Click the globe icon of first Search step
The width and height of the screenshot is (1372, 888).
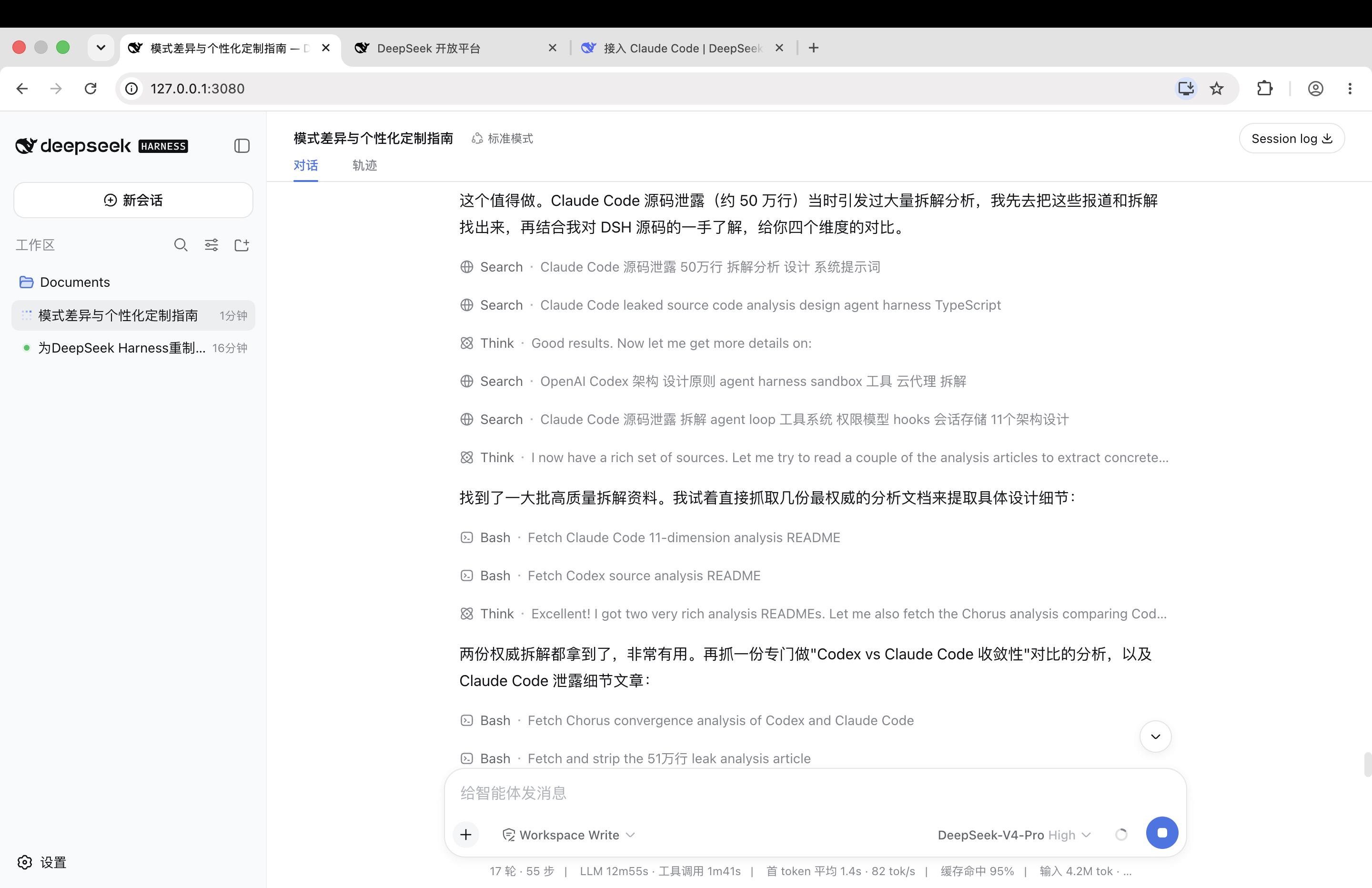467,267
